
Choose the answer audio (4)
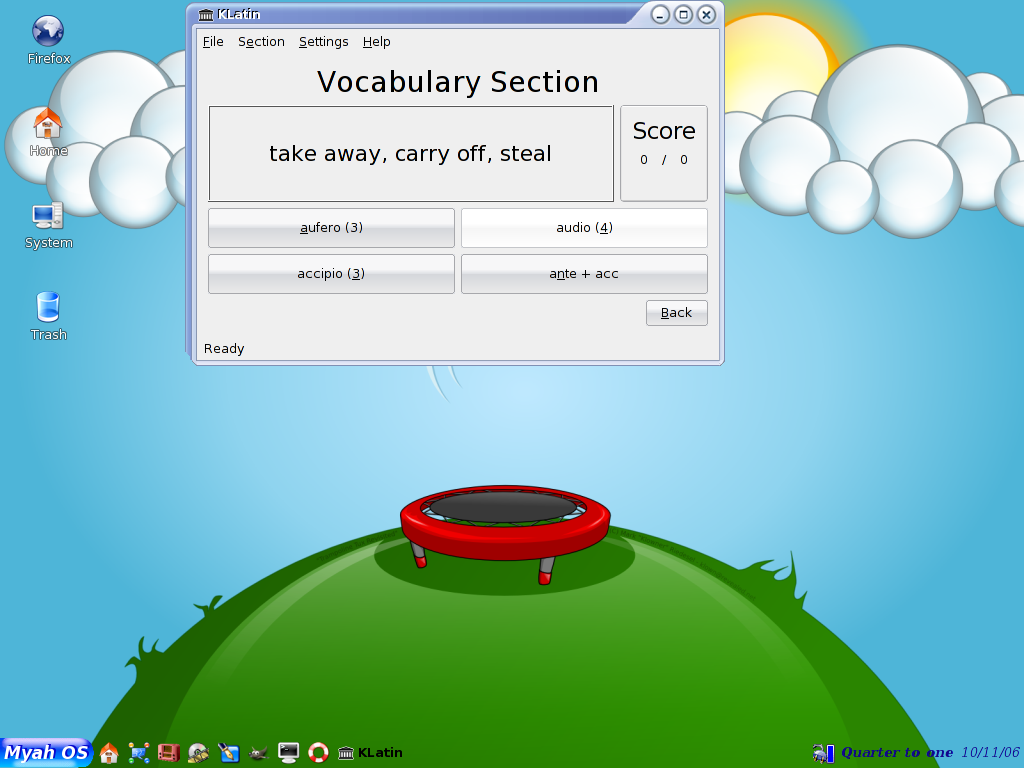coord(584,228)
